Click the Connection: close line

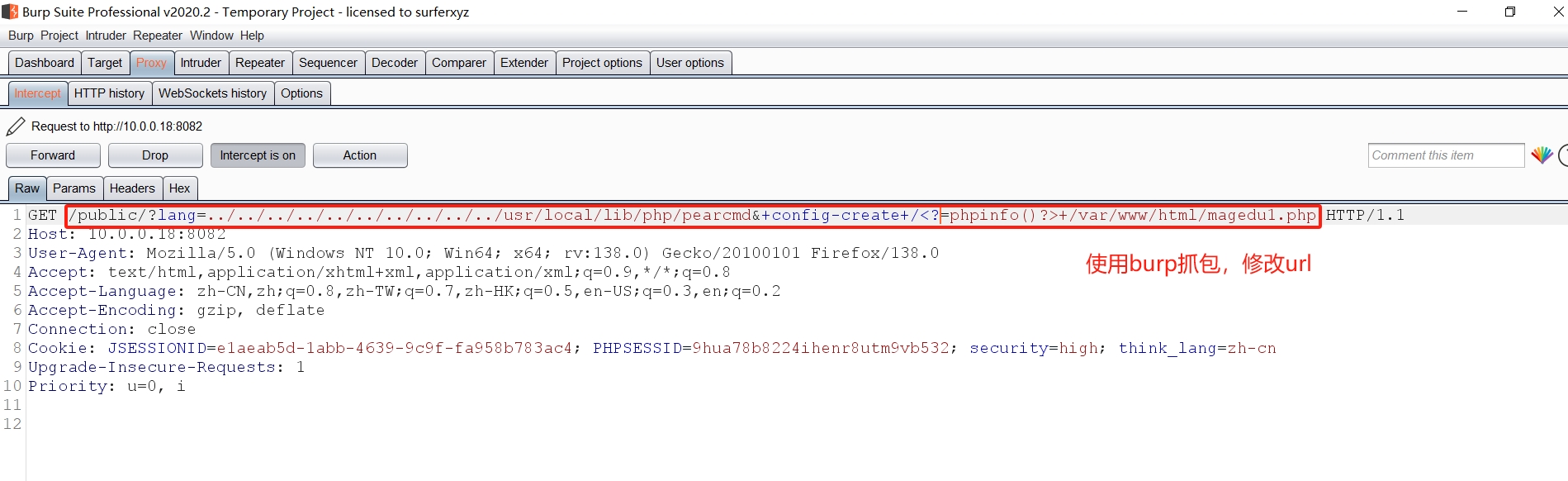(x=111, y=329)
